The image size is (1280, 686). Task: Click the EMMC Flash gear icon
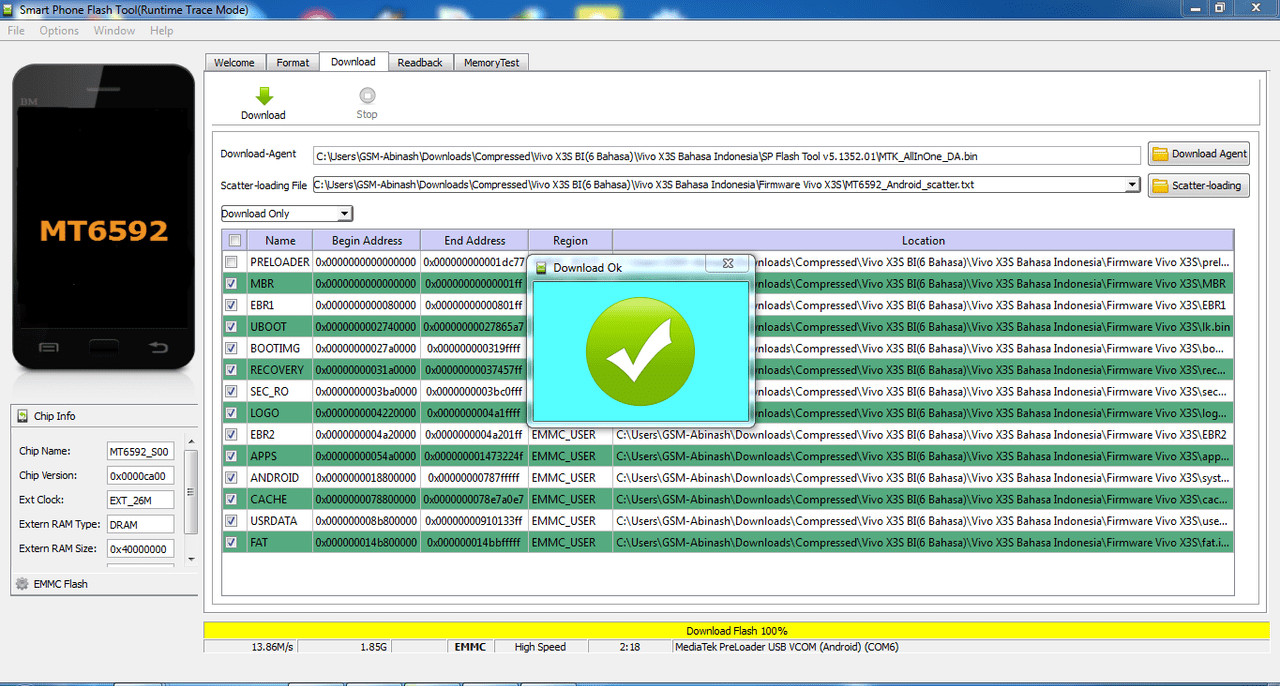(22, 584)
